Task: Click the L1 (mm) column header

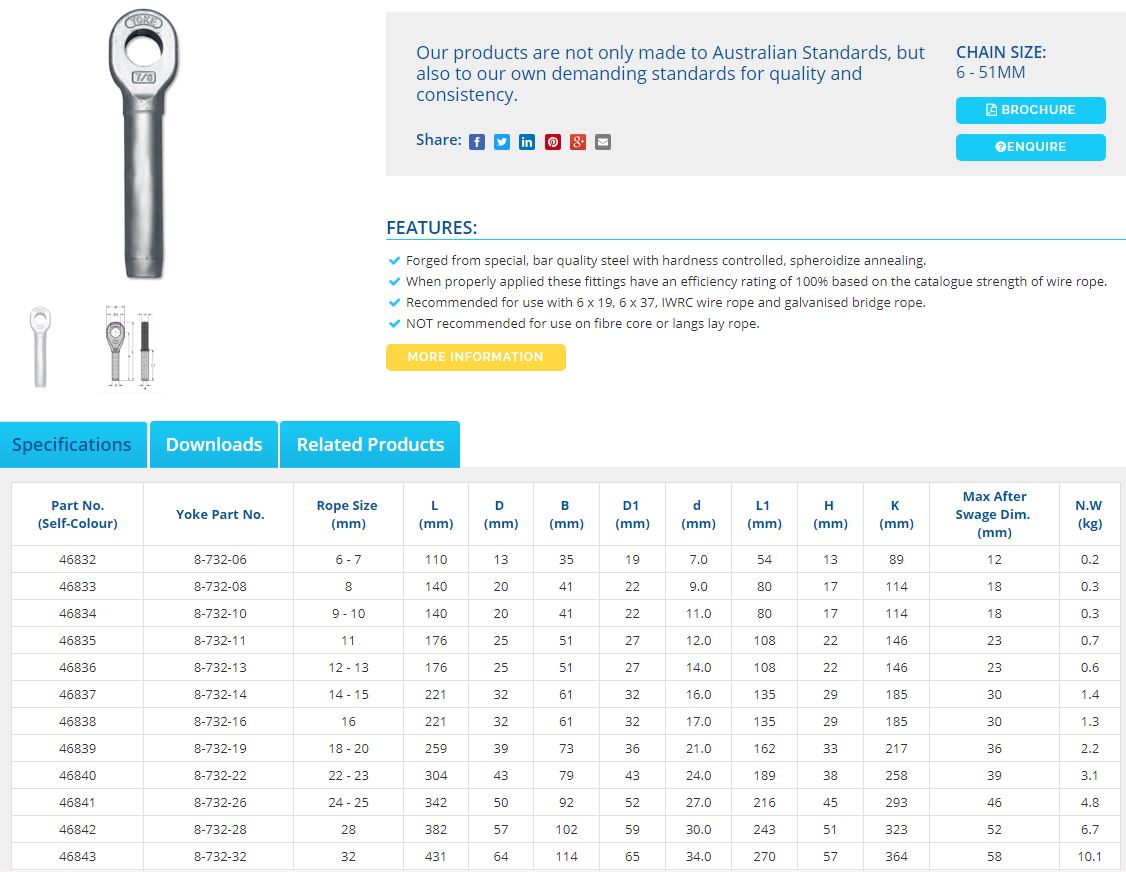Action: [764, 514]
